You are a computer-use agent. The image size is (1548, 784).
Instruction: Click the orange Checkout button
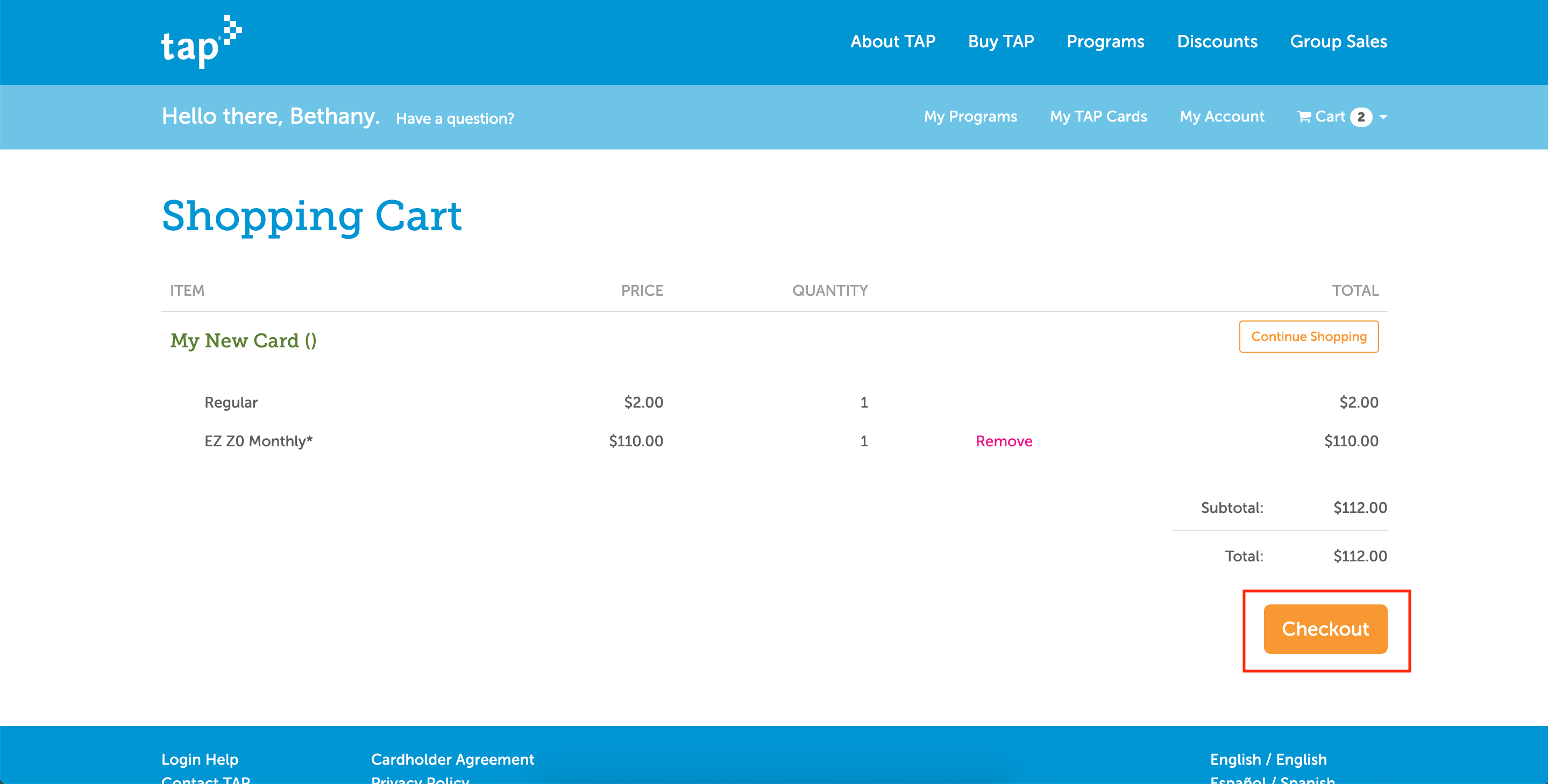tap(1325, 629)
